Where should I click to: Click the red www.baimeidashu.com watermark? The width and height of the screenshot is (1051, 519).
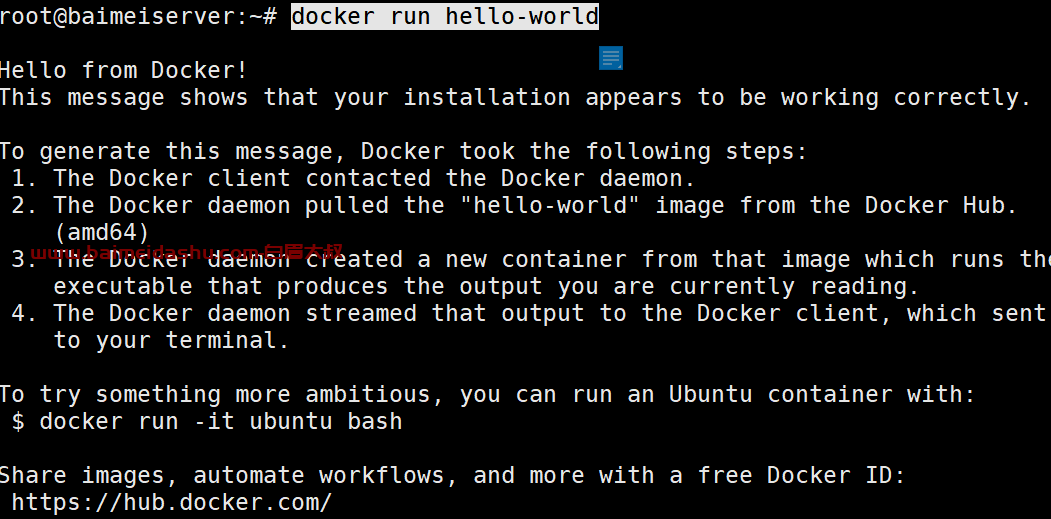188,252
